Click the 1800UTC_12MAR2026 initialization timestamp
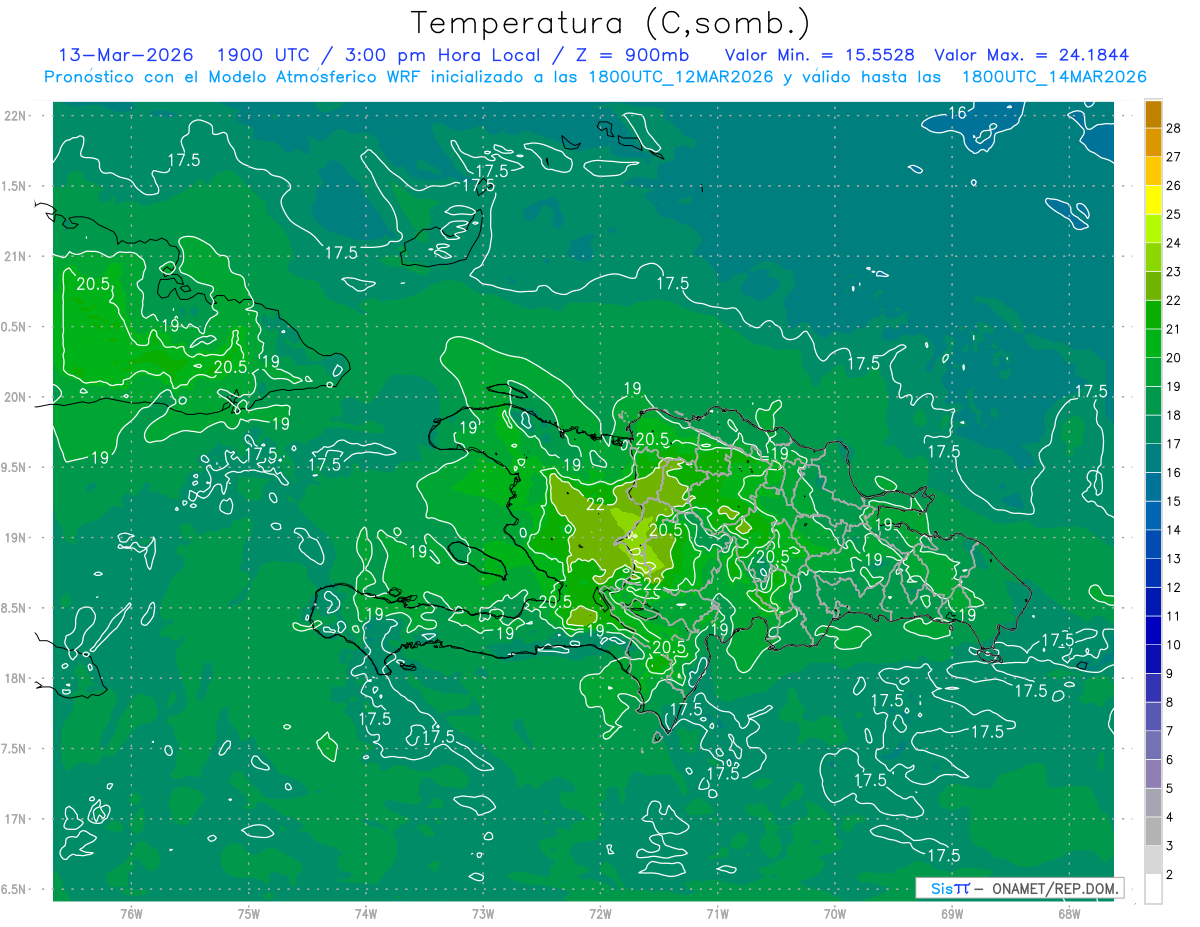Screen dimensions: 1200x927 677,77
